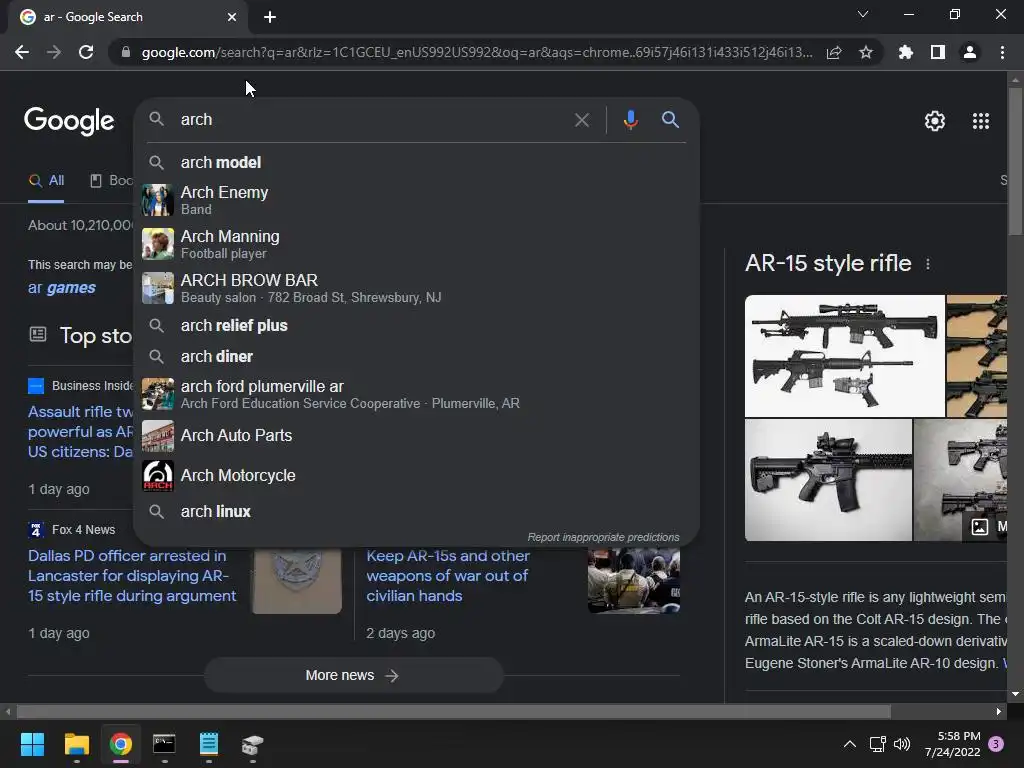Close the 'ar - Google Search' tab
Viewport: 1024px width, 768px height.
click(232, 17)
